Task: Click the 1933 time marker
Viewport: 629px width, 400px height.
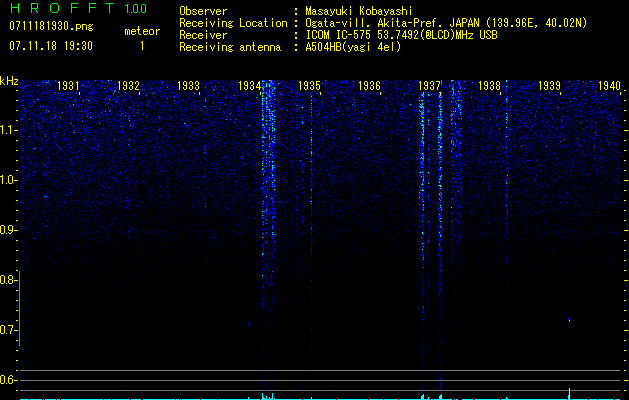Action: click(x=189, y=85)
